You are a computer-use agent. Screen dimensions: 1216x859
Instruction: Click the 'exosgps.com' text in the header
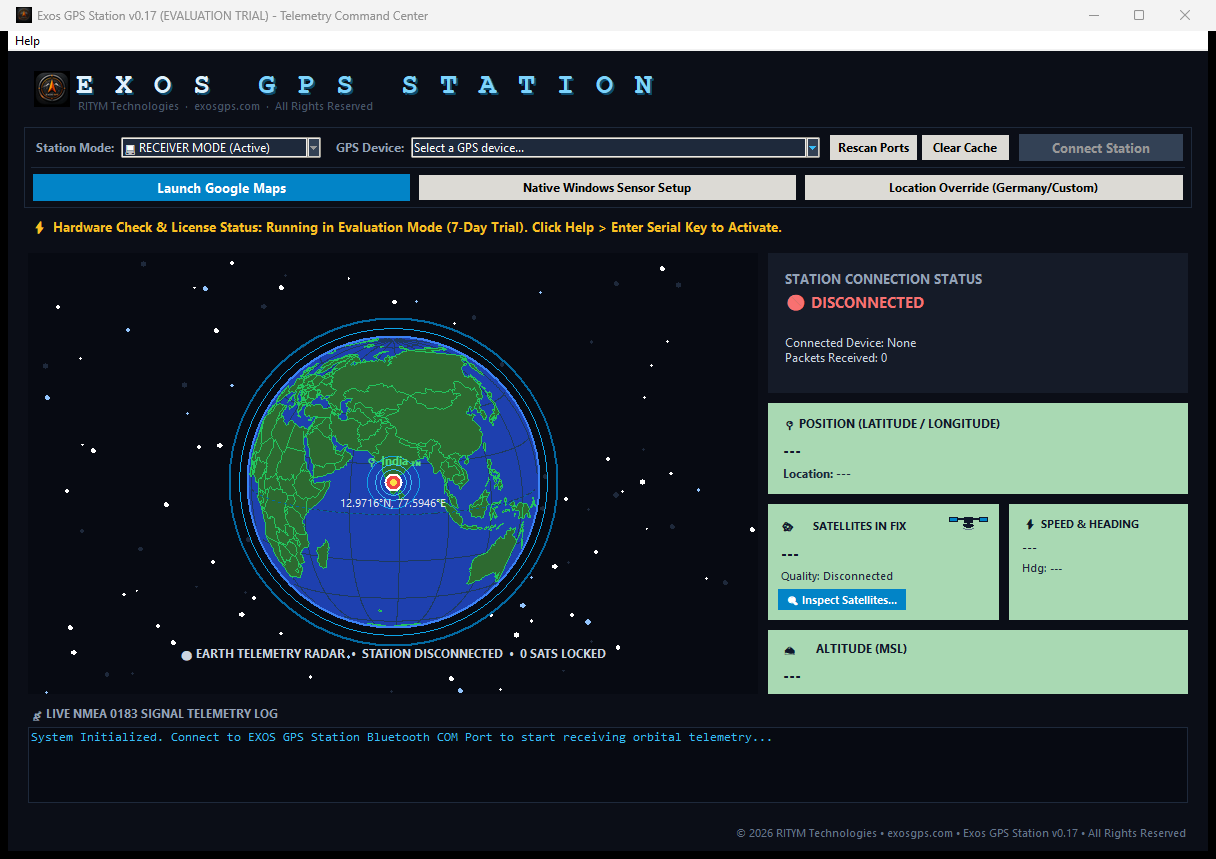pyautogui.click(x=227, y=106)
